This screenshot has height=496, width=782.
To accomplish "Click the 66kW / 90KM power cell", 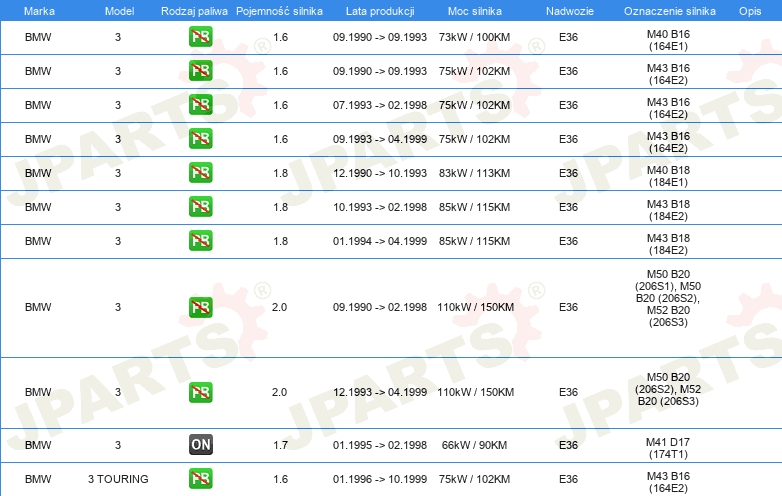I will (x=475, y=445).
